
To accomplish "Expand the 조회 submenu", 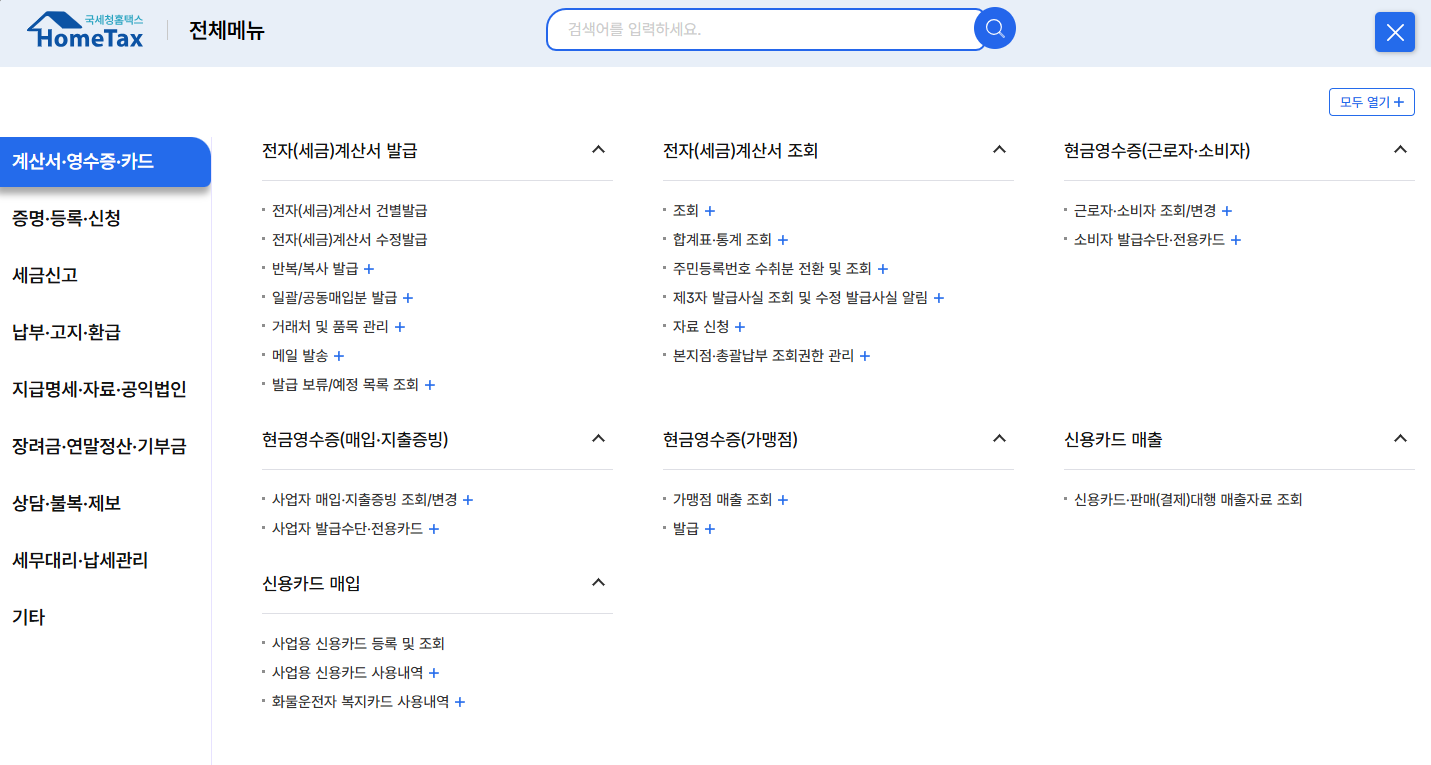I will [710, 210].
